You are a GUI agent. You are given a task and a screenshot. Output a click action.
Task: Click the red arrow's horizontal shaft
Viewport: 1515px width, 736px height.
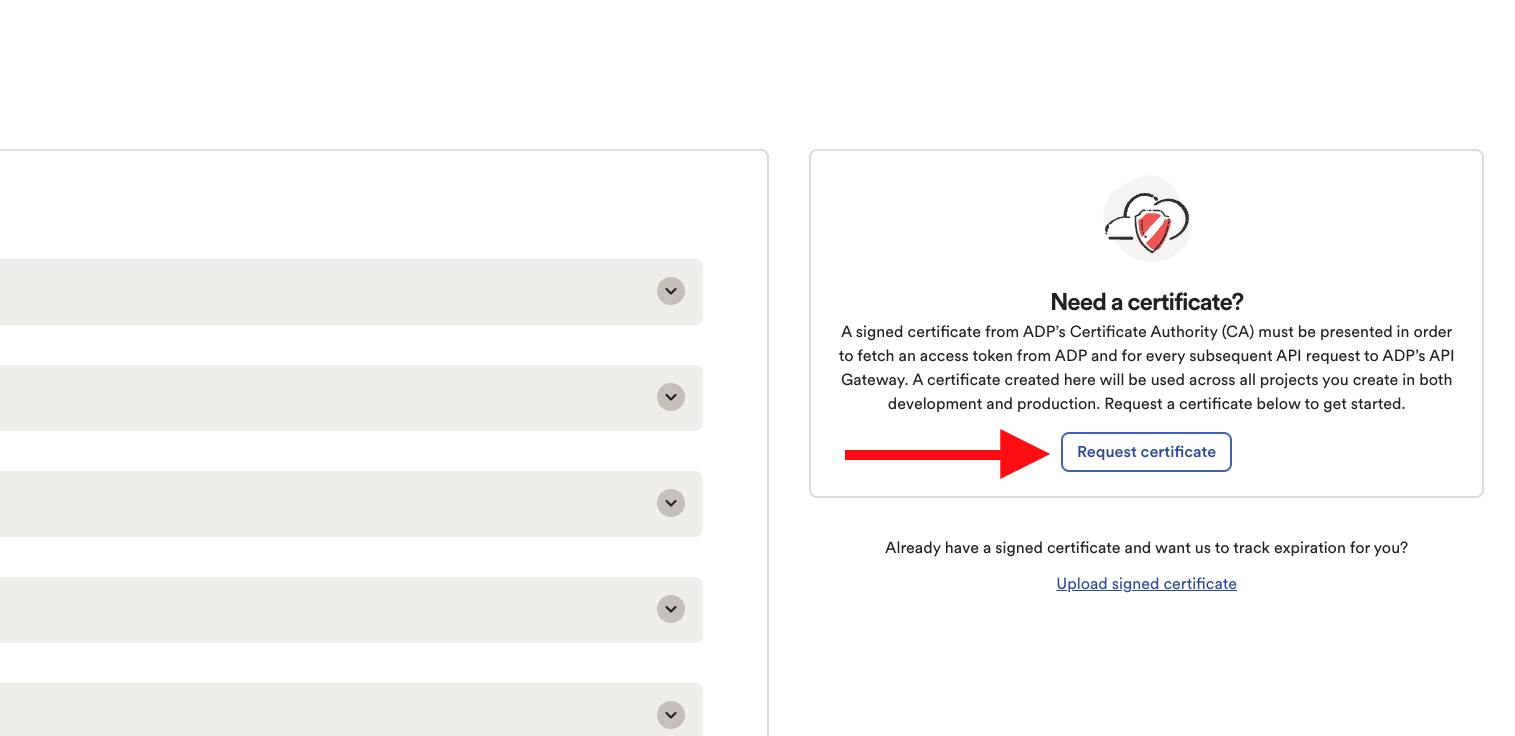click(x=923, y=455)
